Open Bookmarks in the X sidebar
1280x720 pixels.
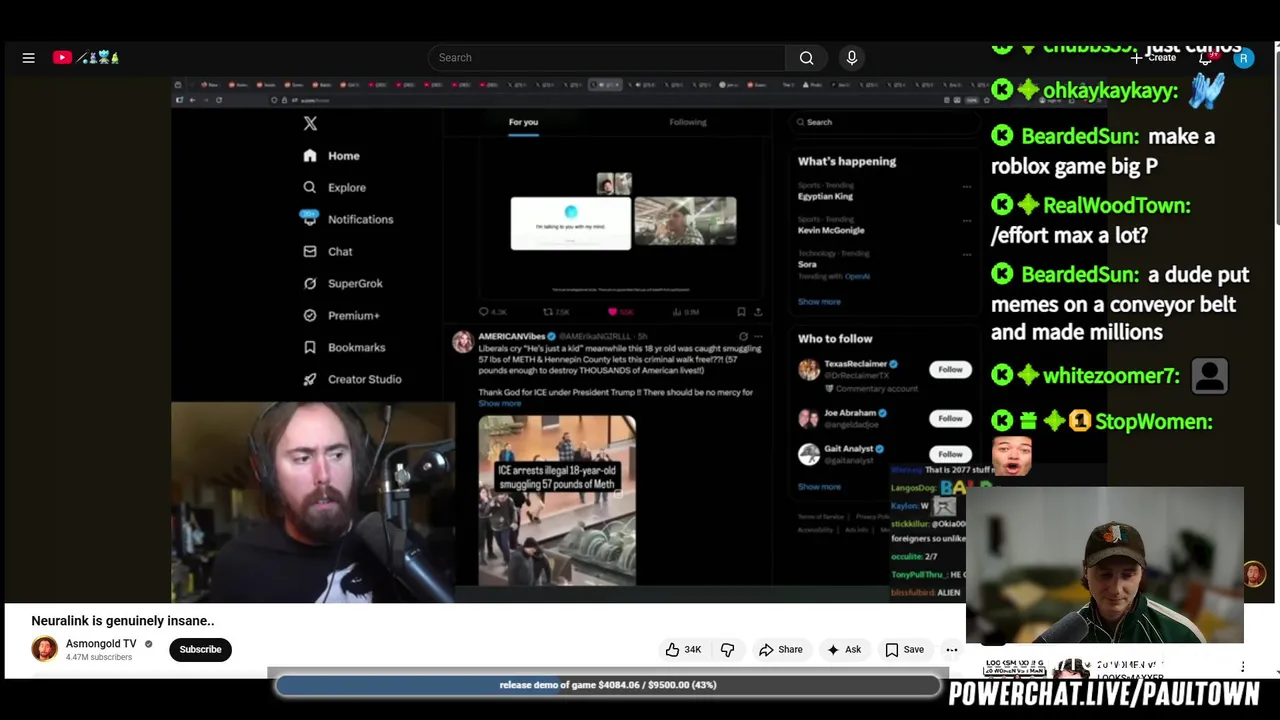tap(343, 348)
